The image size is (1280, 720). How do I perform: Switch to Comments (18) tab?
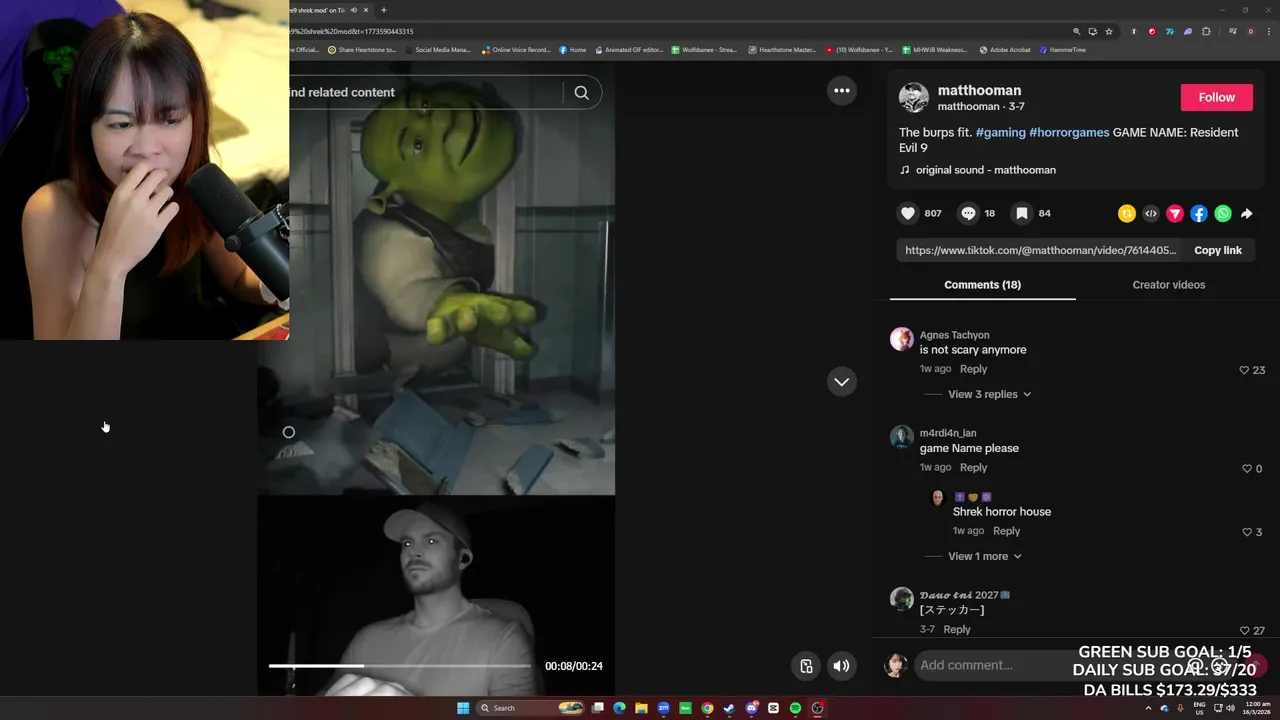tap(982, 285)
